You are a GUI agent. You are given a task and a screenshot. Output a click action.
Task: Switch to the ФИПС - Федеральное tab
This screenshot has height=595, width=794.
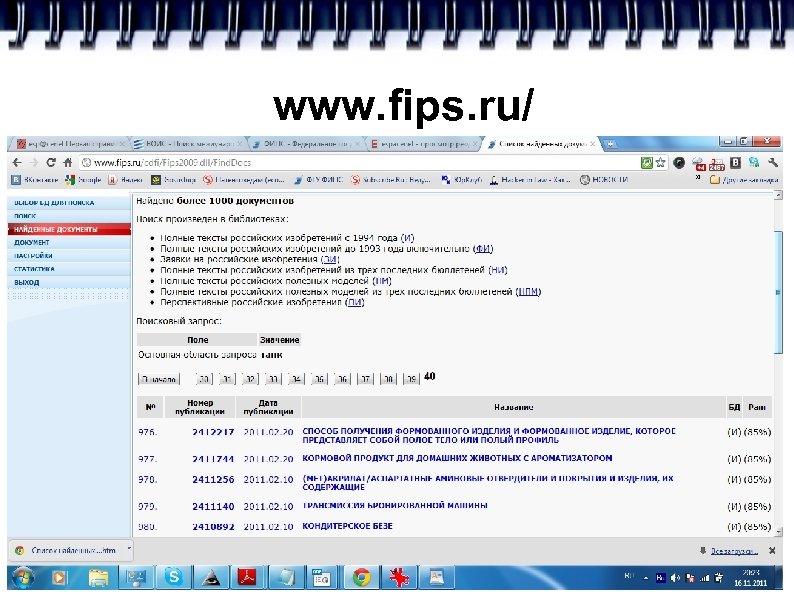click(306, 144)
